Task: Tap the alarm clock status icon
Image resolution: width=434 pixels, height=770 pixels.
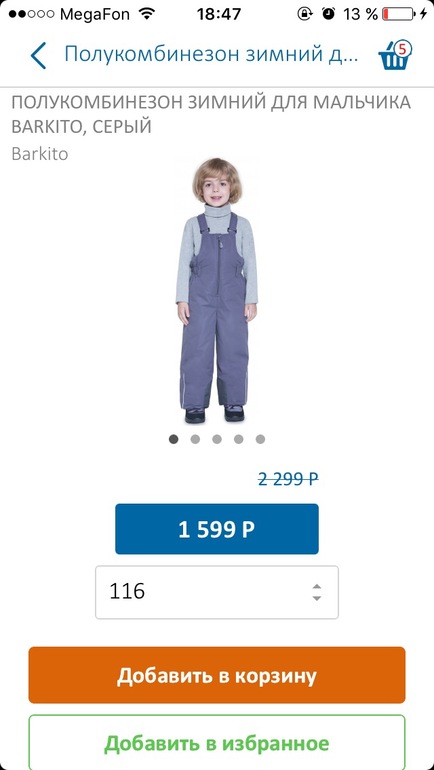Action: click(x=328, y=14)
